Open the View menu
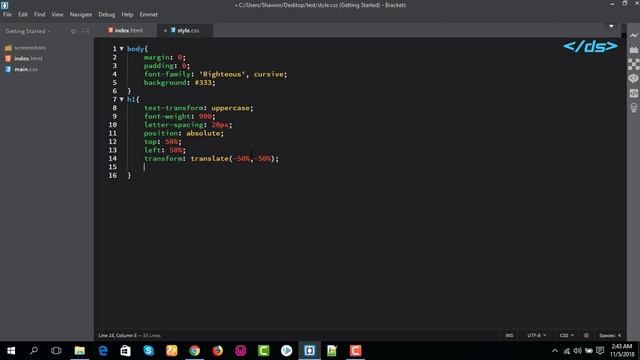640x360 pixels. click(57, 14)
